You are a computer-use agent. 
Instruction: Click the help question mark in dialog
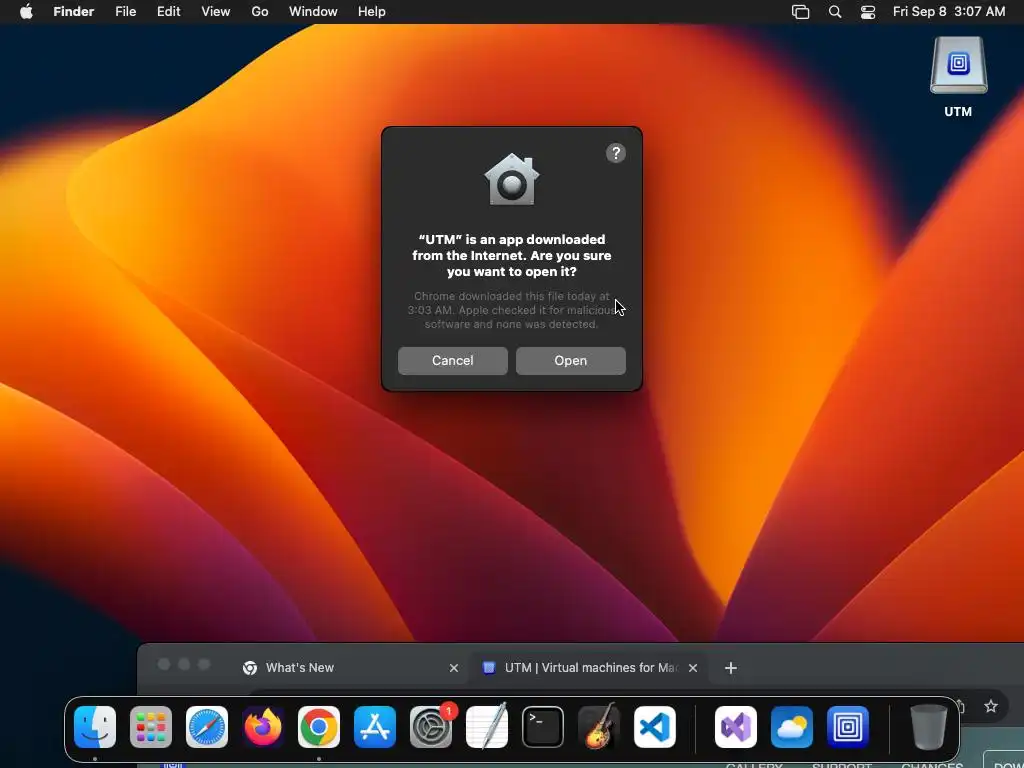(x=616, y=153)
